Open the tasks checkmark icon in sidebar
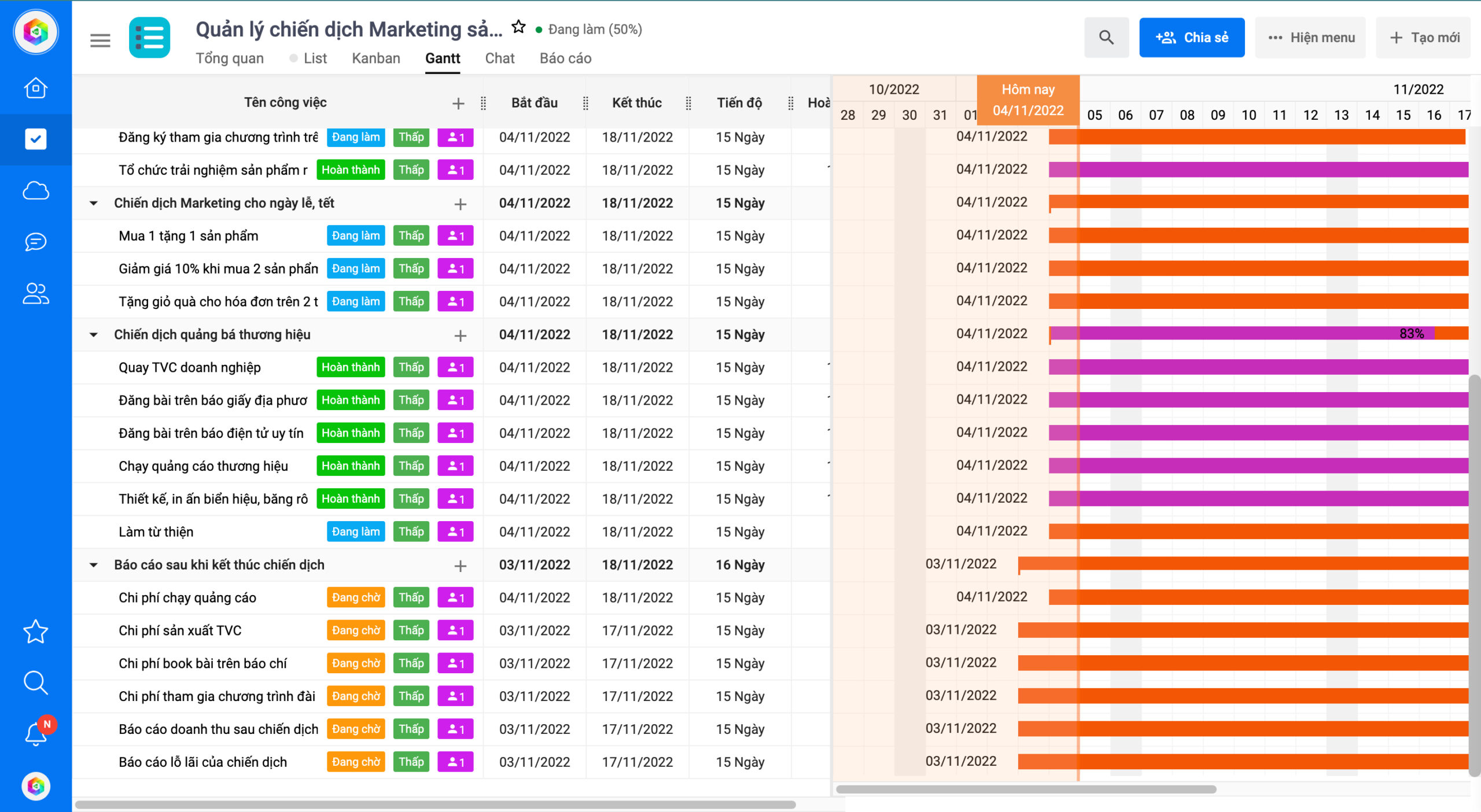The image size is (1481, 812). pos(36,139)
